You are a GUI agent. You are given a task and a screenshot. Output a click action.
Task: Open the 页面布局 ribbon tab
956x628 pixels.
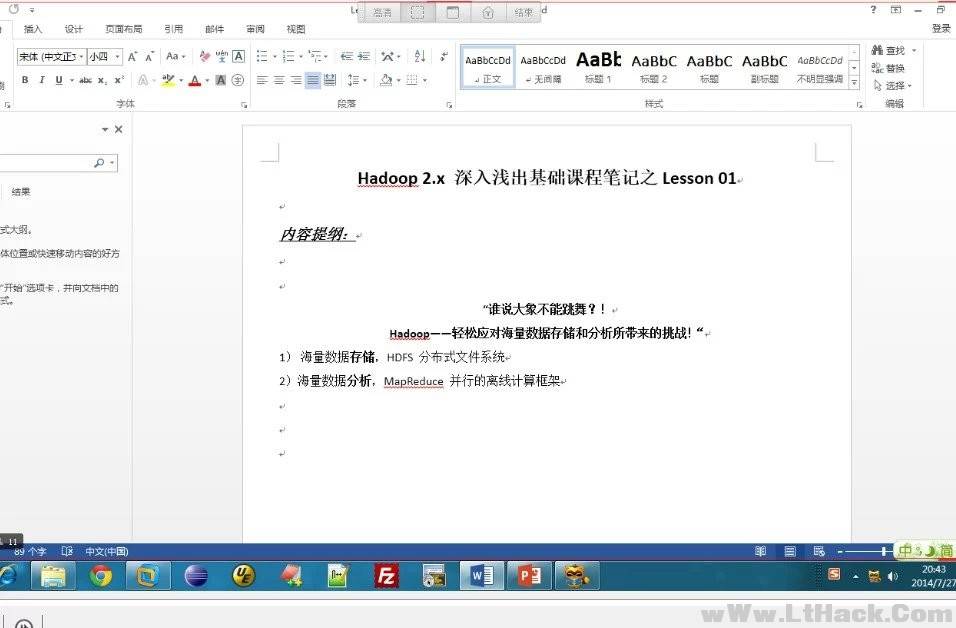click(x=123, y=29)
